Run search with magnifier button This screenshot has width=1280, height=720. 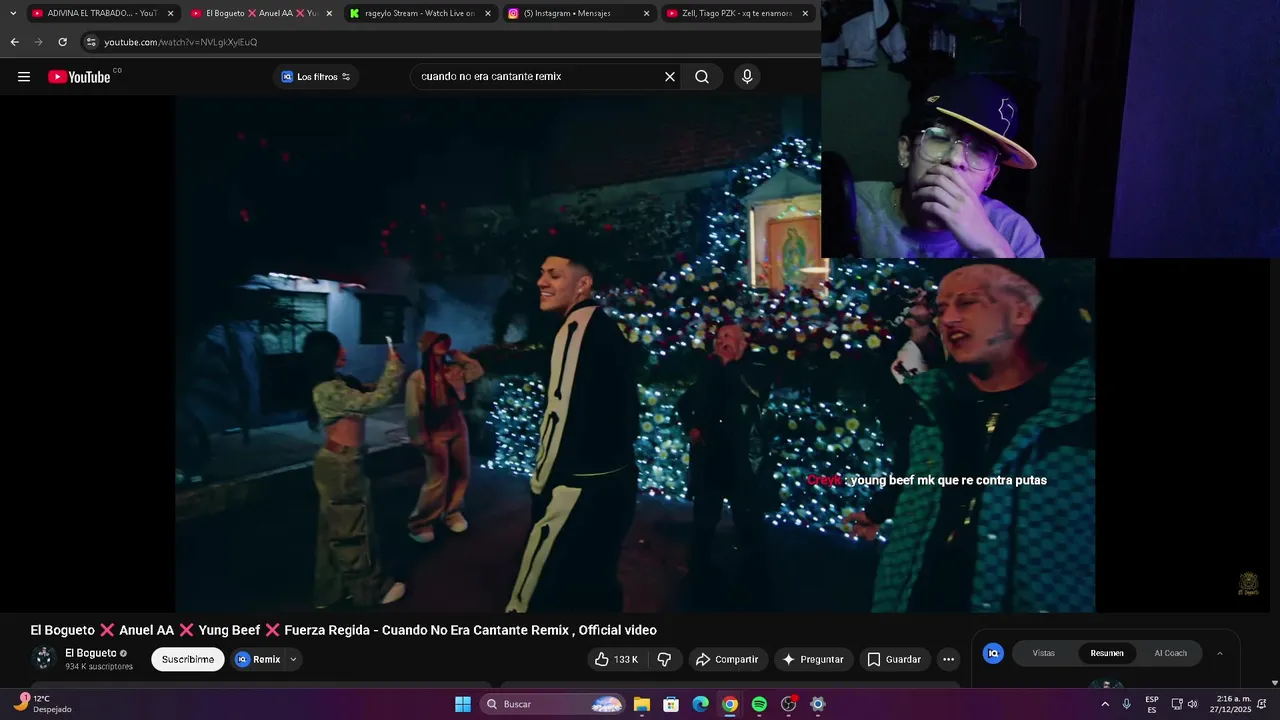click(702, 77)
